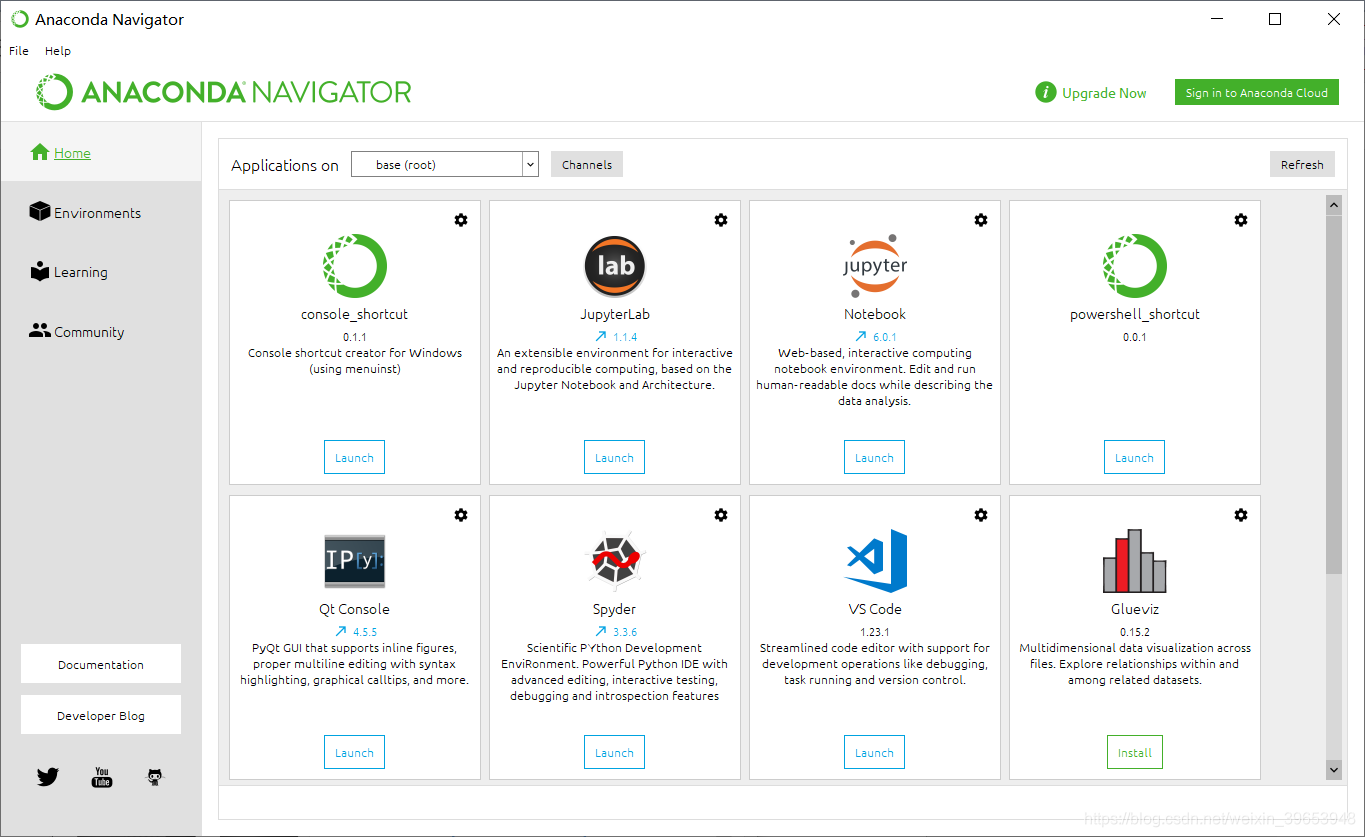This screenshot has height=837, width=1365.
Task: Launch powershell_shortcut
Action: (x=1135, y=457)
